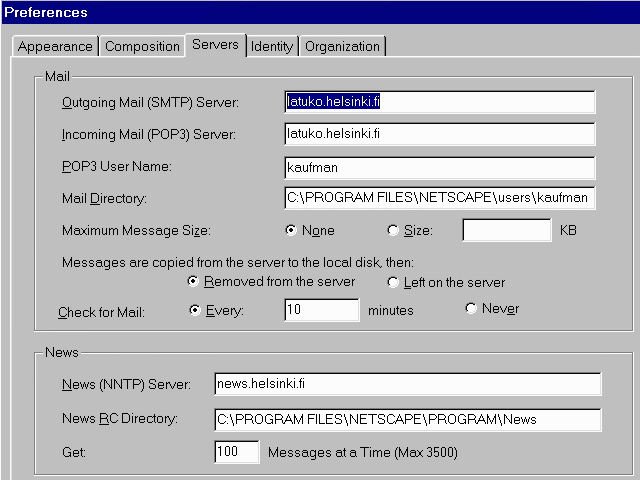Viewport: 640px width, 480px height.
Task: Select the Servers tab
Action: [x=215, y=45]
